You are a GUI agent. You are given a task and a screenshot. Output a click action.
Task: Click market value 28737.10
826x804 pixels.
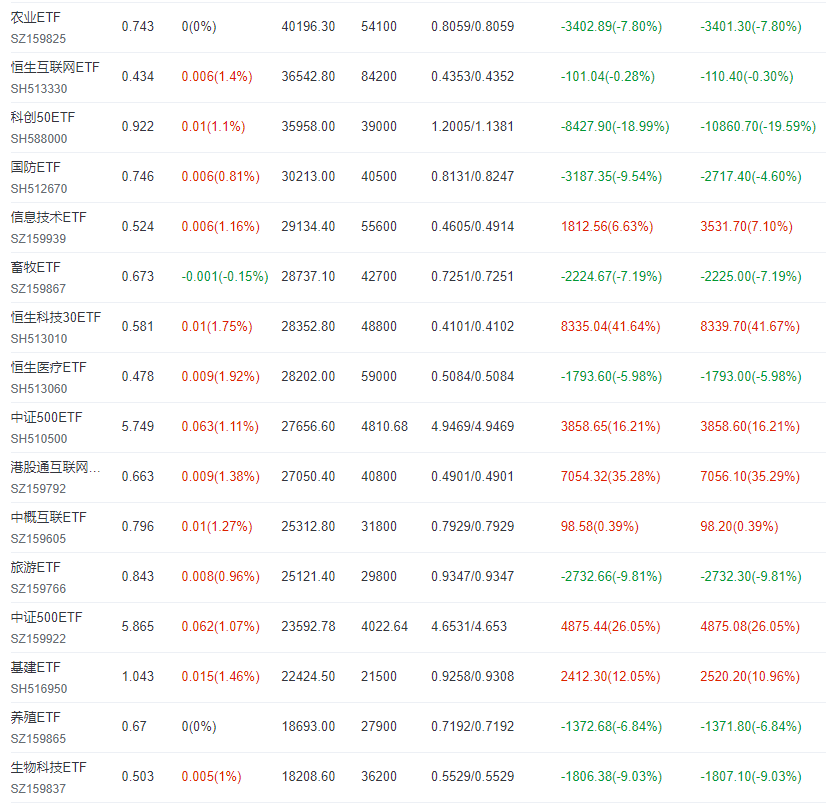point(308,277)
